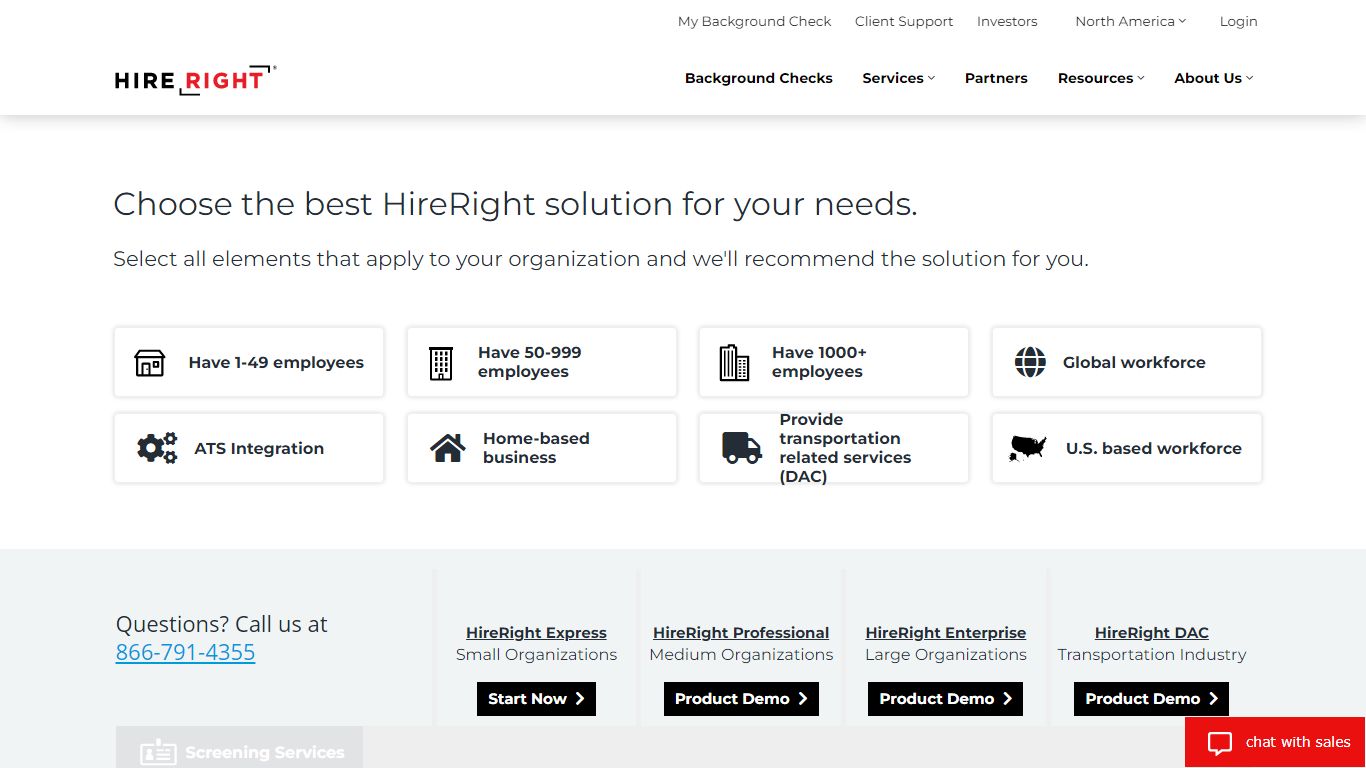Viewport: 1366px width, 768px height.
Task: Expand the Services dropdown menu
Action: (x=898, y=78)
